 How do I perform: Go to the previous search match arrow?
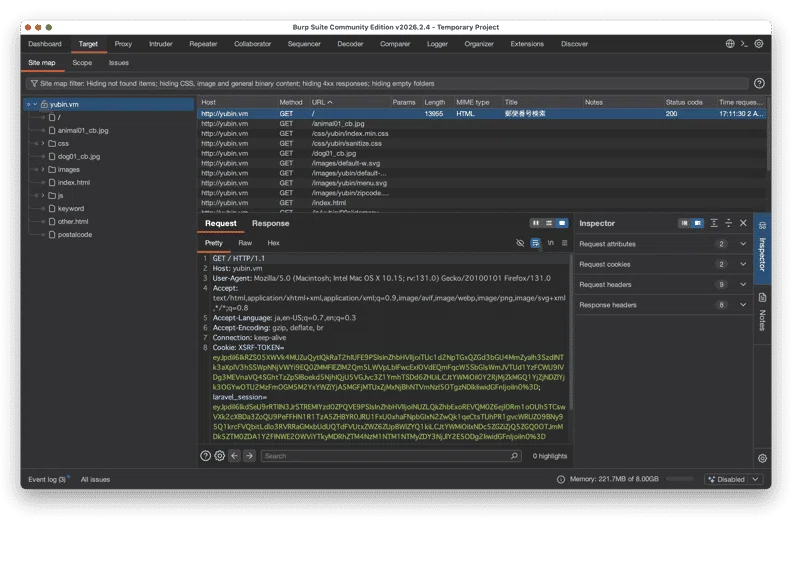click(x=234, y=456)
